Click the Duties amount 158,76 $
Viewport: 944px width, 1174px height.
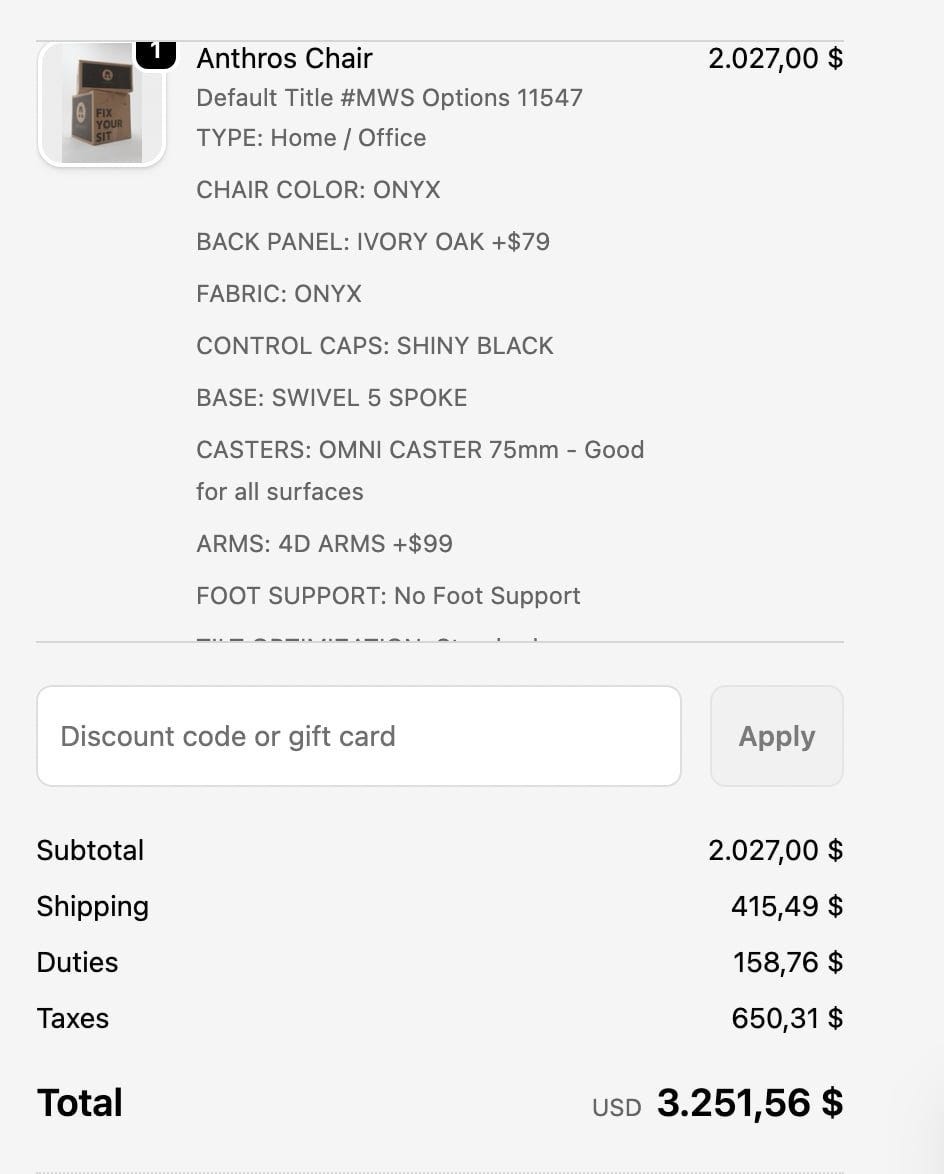pos(788,962)
